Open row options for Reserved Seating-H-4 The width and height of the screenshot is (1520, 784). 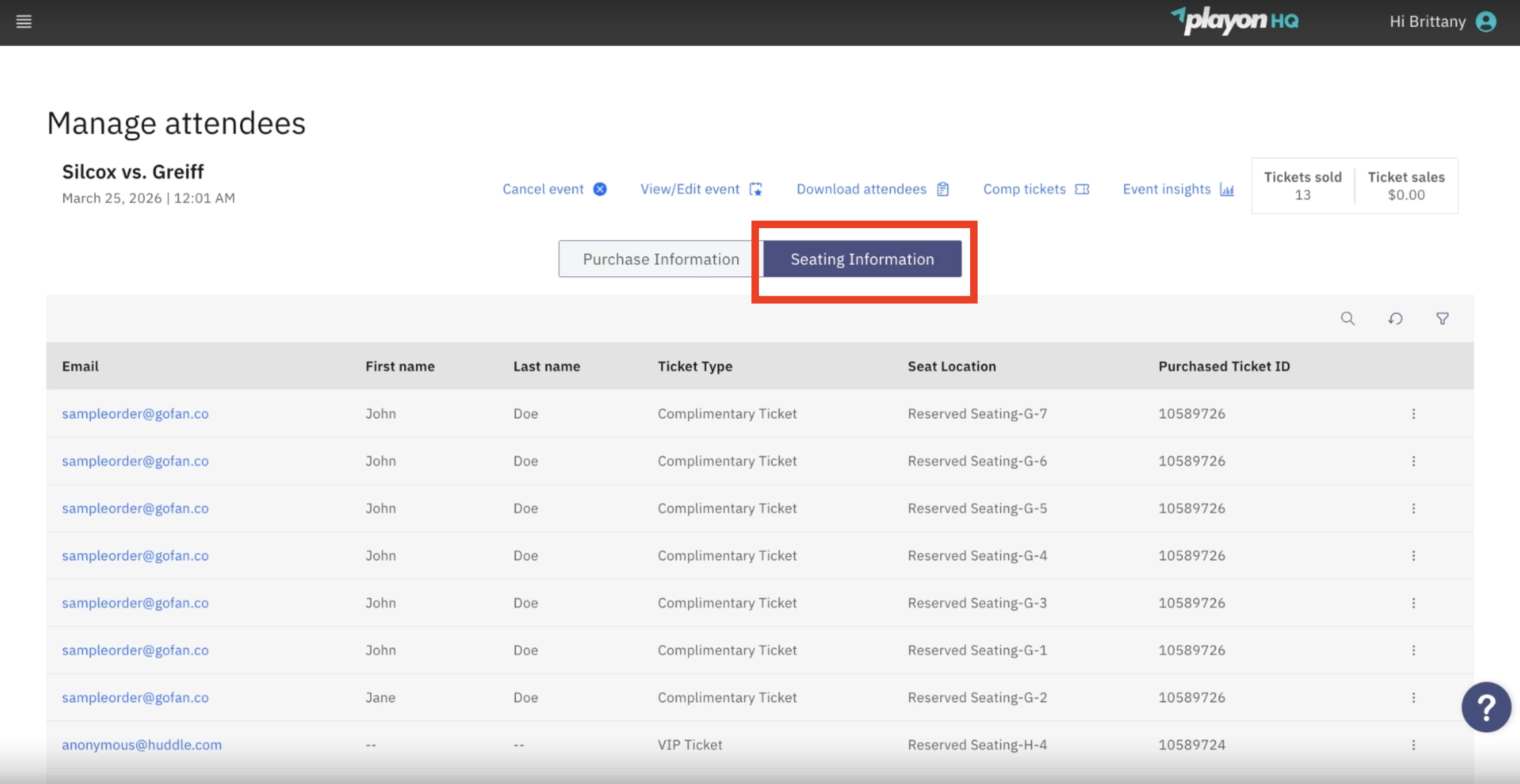point(1413,744)
